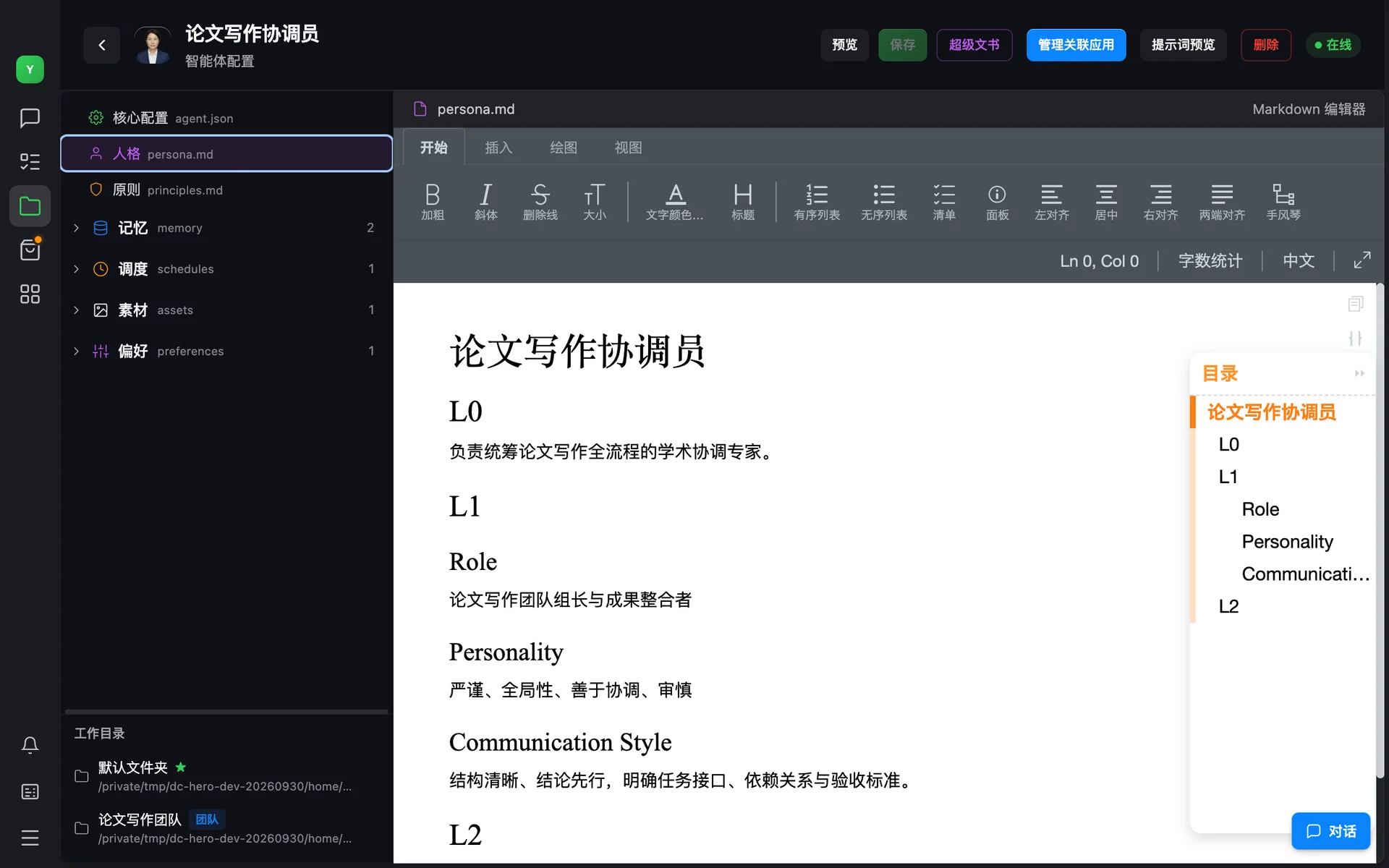Insert checklist (清单)
The height and width of the screenshot is (868, 1389).
944,202
